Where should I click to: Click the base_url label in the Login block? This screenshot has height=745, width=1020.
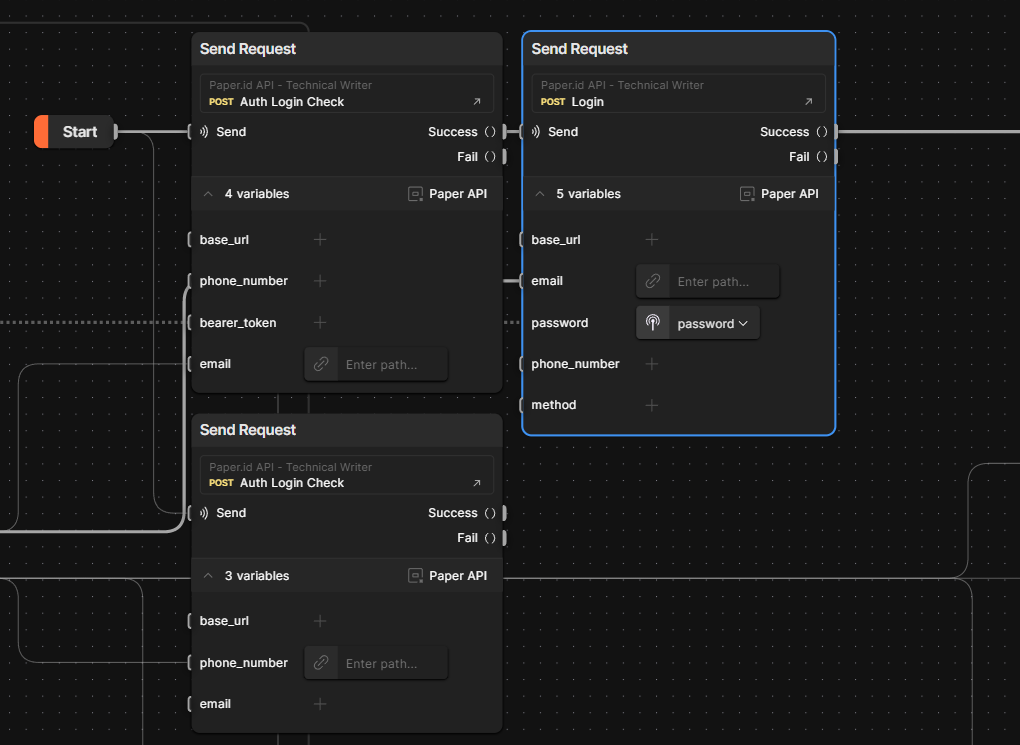(x=556, y=239)
